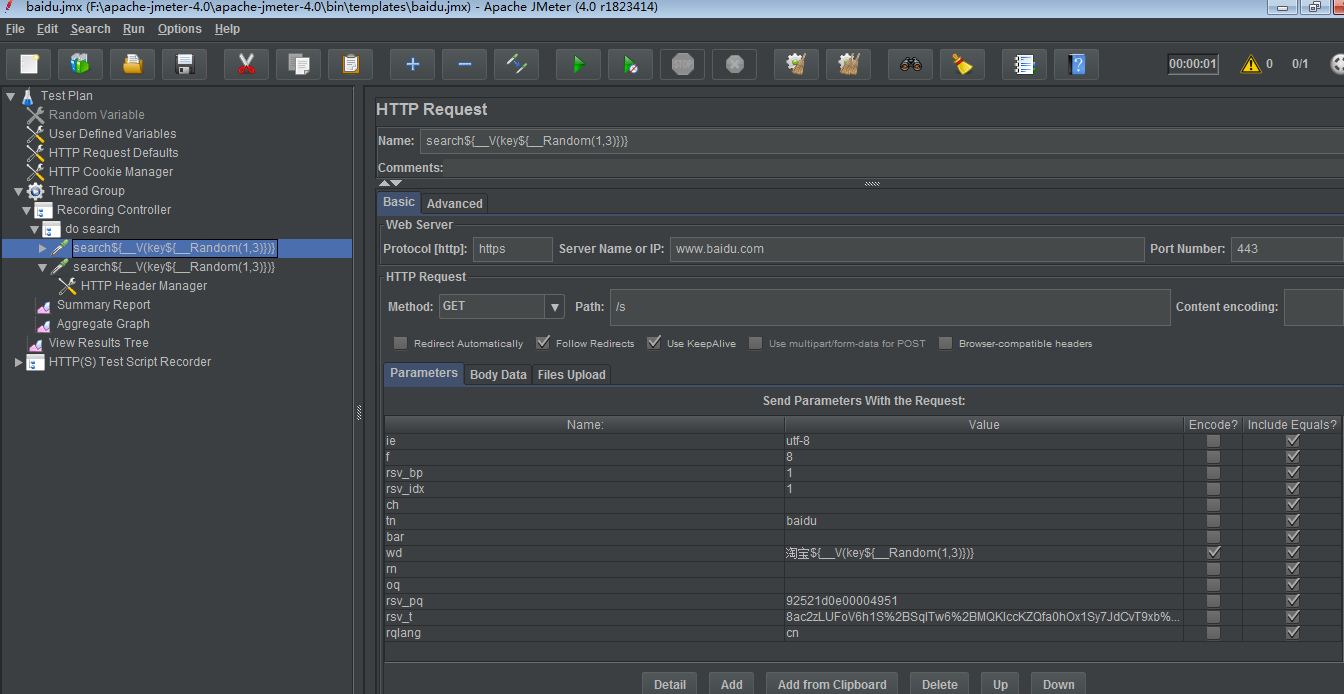Image resolution: width=1344 pixels, height=694 pixels.
Task: Open the Options menu
Action: point(179,29)
